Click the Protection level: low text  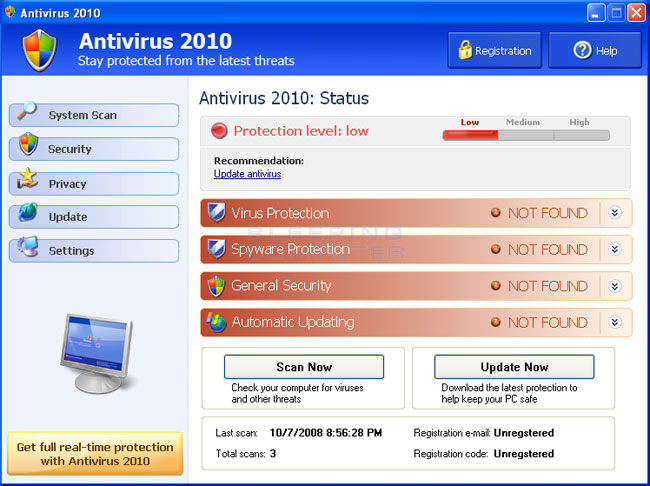tap(301, 131)
